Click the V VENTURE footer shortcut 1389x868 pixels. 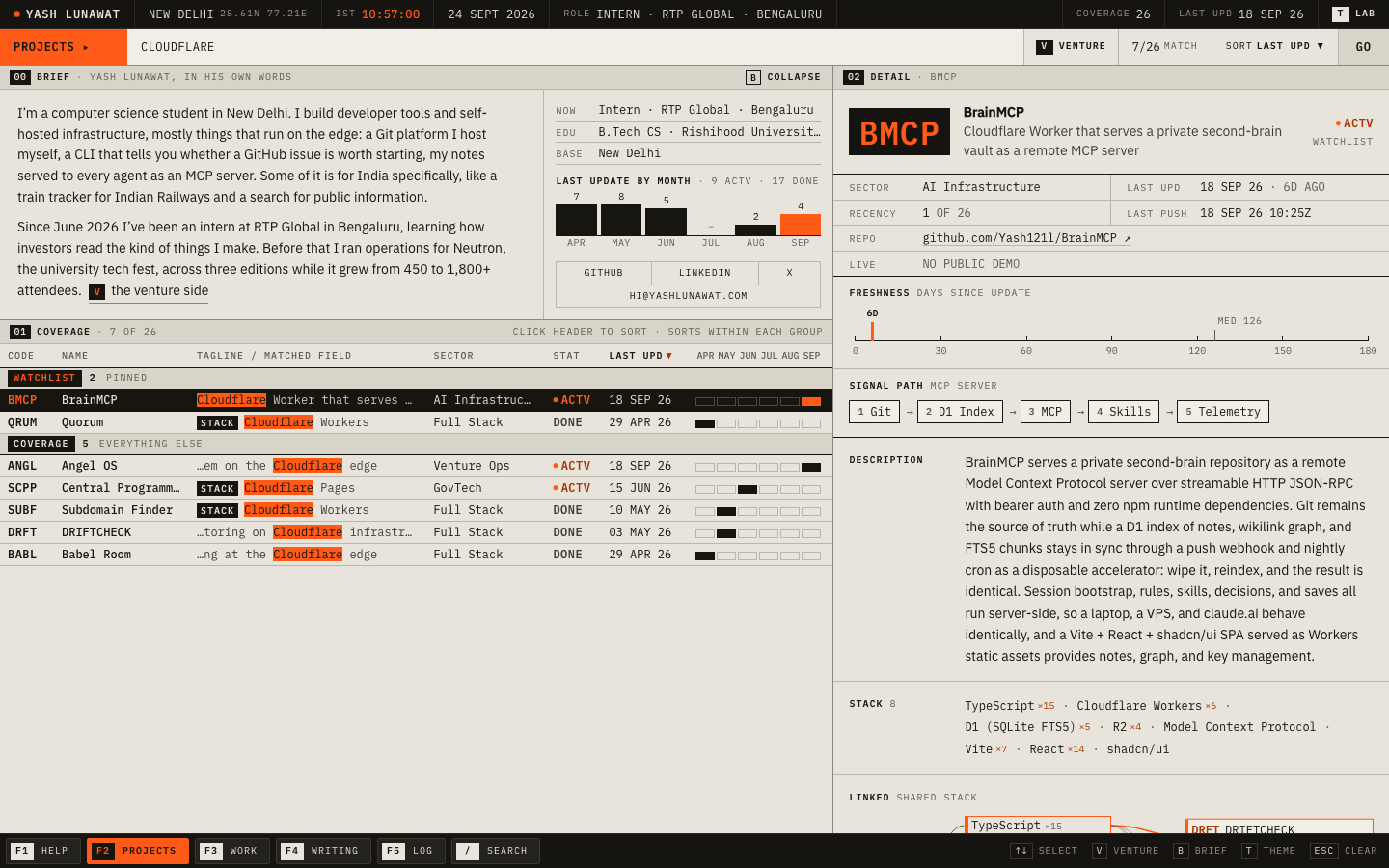point(1126,851)
